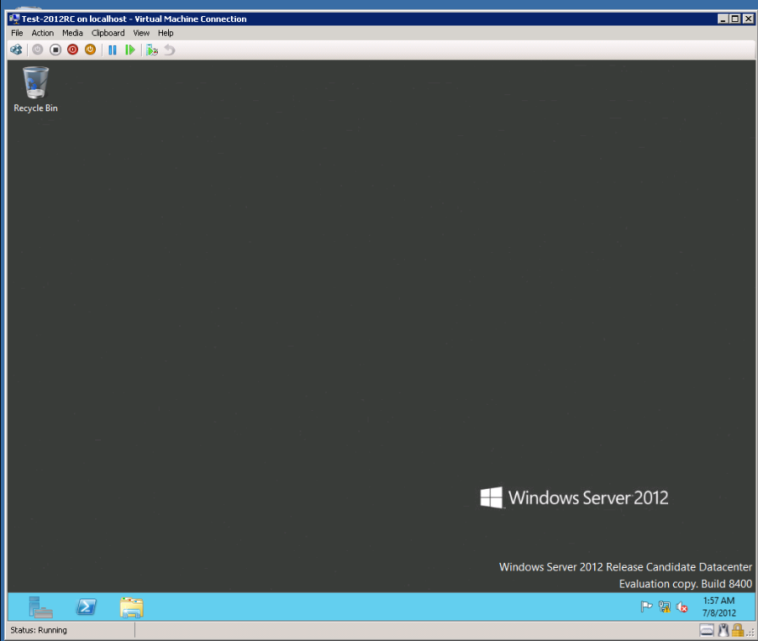Click the window system menu icon
The width and height of the screenshot is (758, 641).
pos(15,19)
